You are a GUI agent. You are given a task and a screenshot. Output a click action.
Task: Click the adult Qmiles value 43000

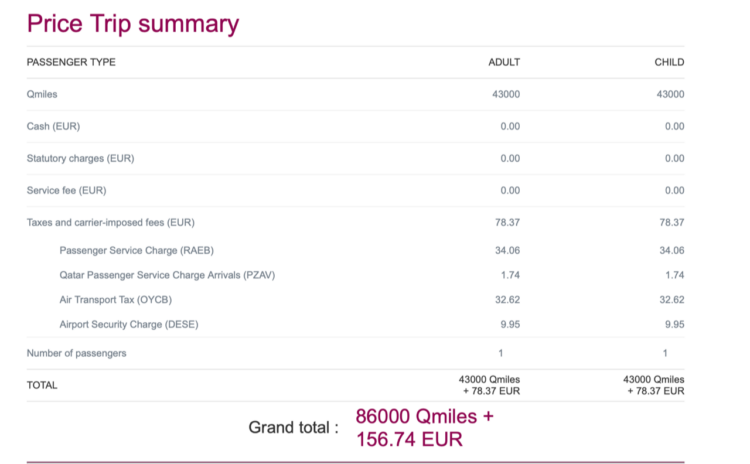[x=506, y=94]
